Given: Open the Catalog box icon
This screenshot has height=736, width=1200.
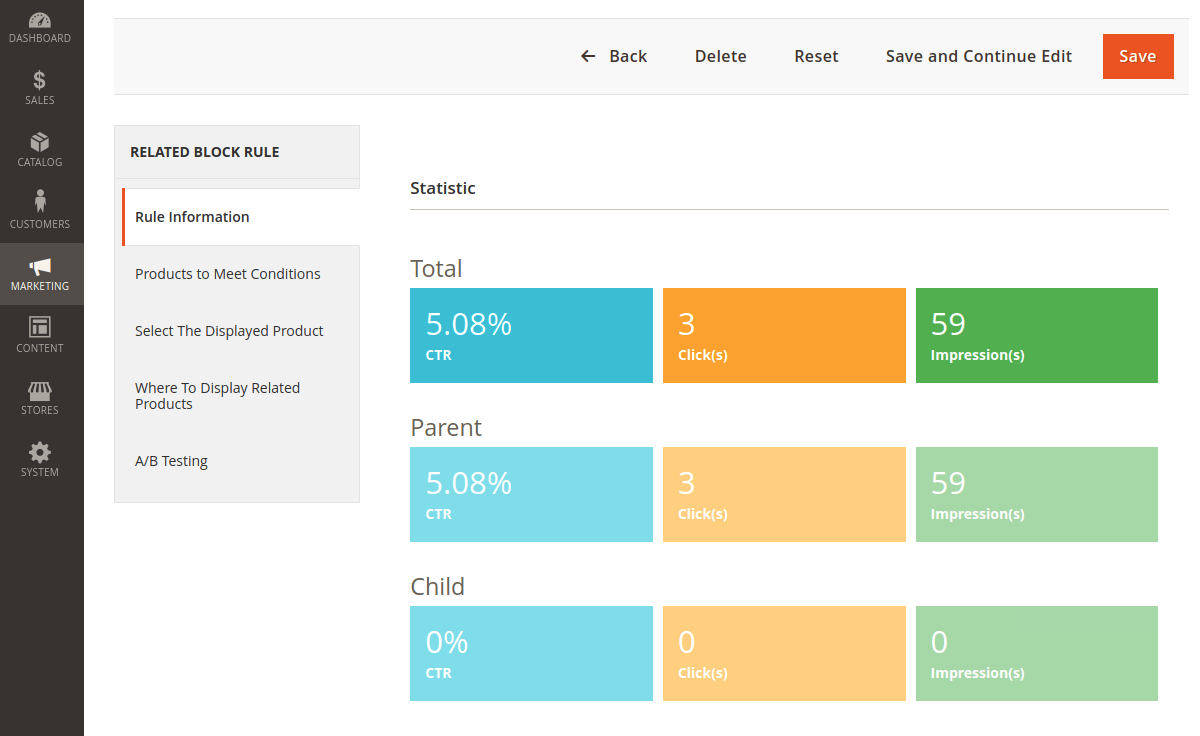Looking at the screenshot, I should pyautogui.click(x=40, y=142).
